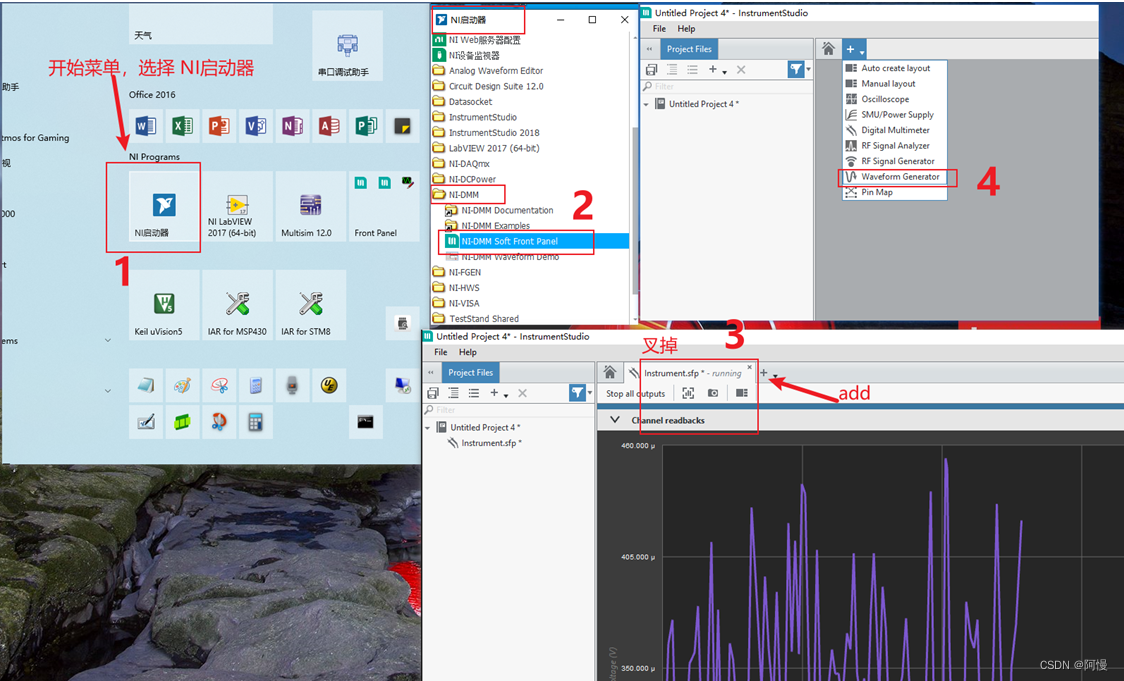Launch Word from the Office 2016 group
1124x681 pixels.
click(146, 127)
